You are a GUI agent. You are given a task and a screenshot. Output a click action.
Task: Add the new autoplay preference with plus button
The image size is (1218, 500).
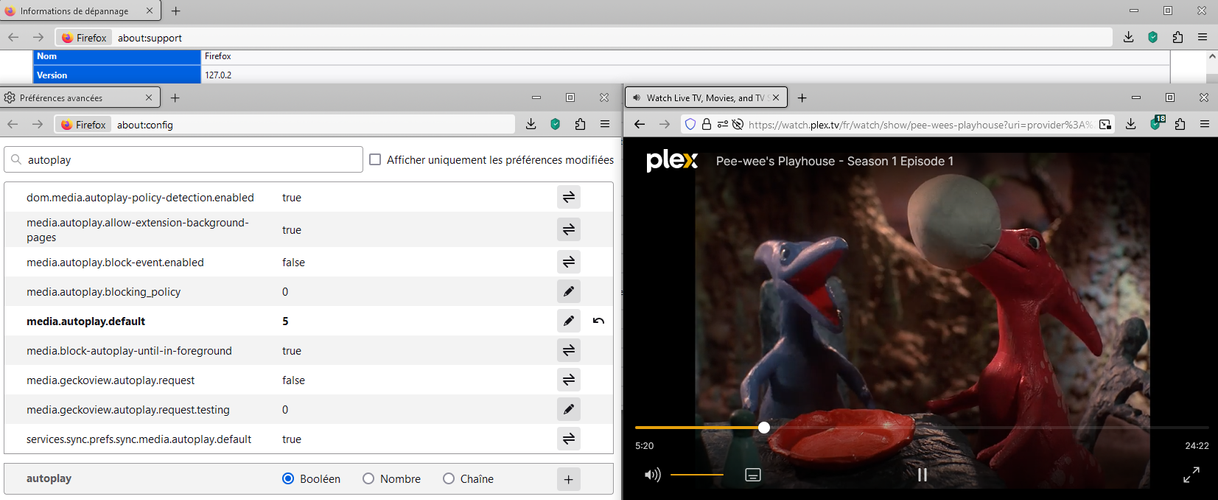(568, 479)
